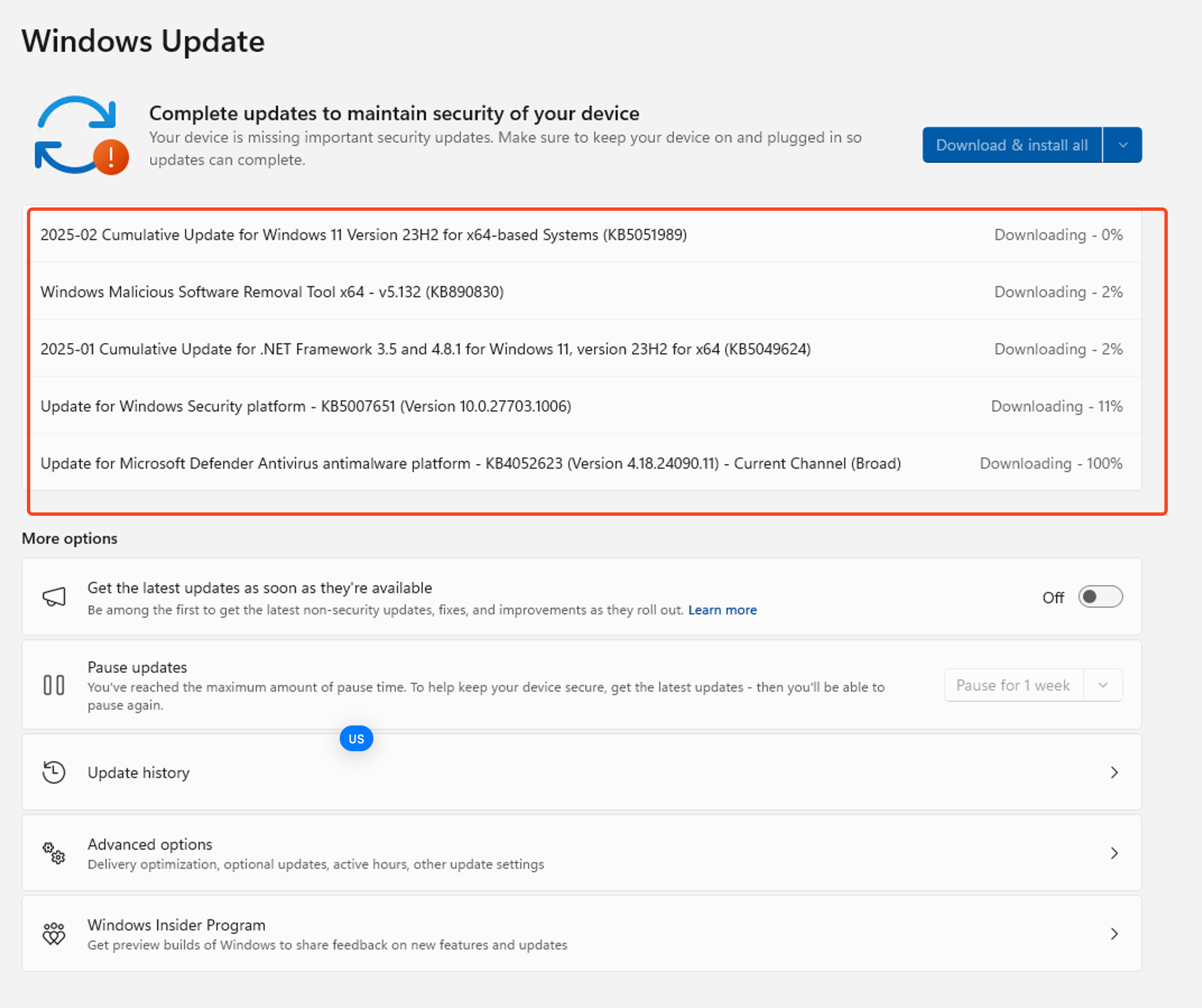Click the Advanced options gears icon

tap(54, 853)
